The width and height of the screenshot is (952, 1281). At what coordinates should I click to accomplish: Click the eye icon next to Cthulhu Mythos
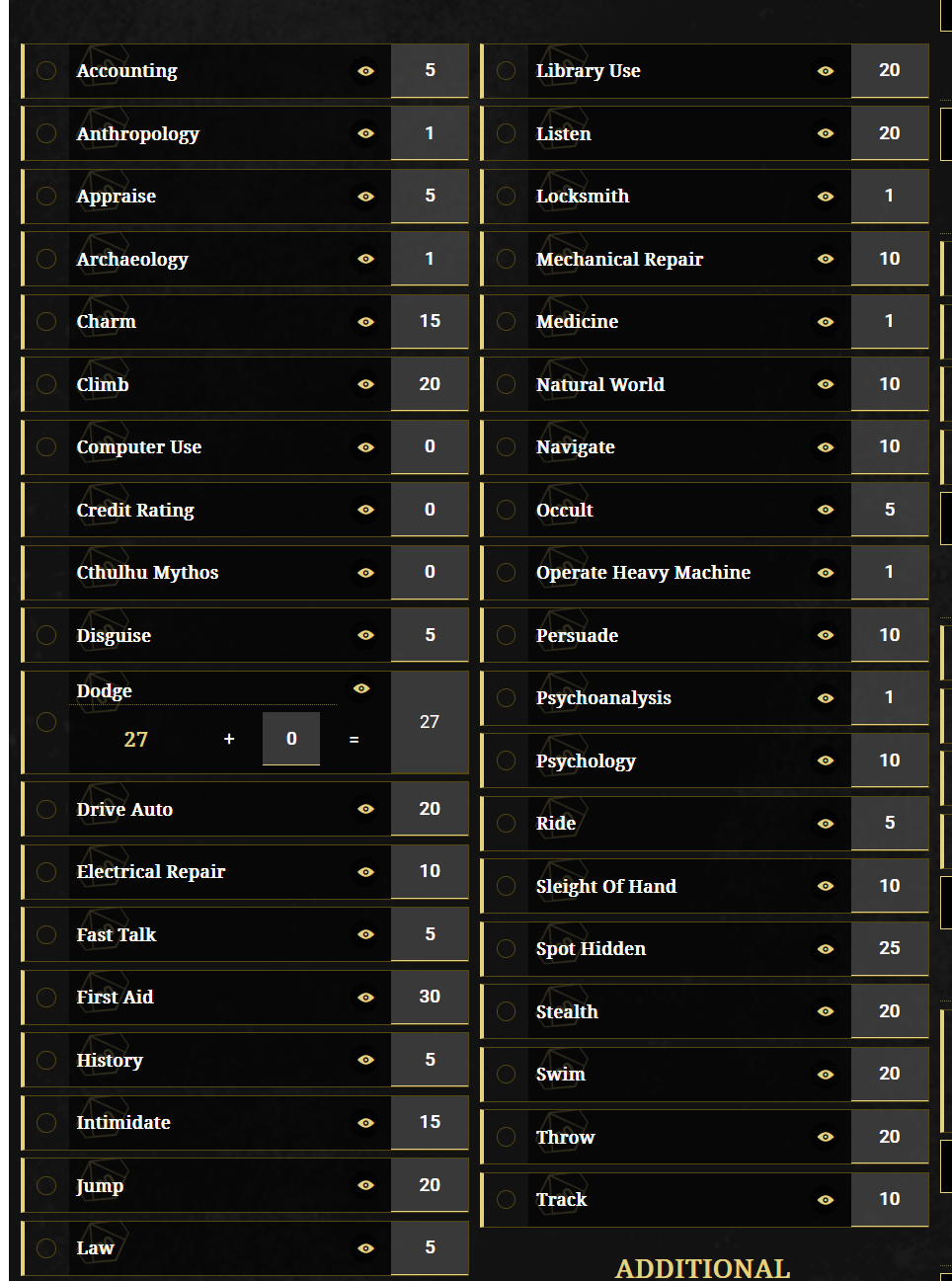tap(365, 573)
